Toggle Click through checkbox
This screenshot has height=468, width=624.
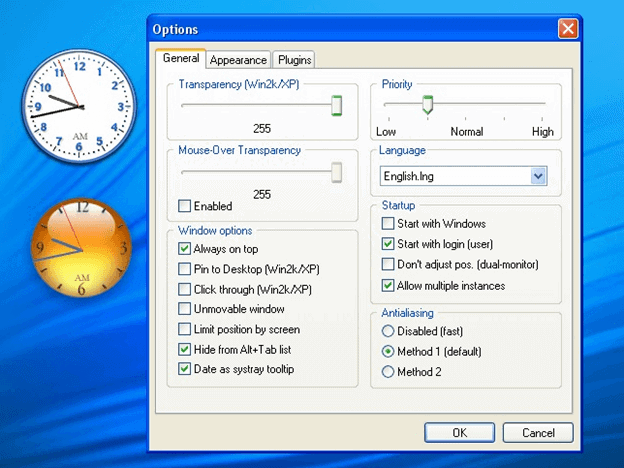185,289
